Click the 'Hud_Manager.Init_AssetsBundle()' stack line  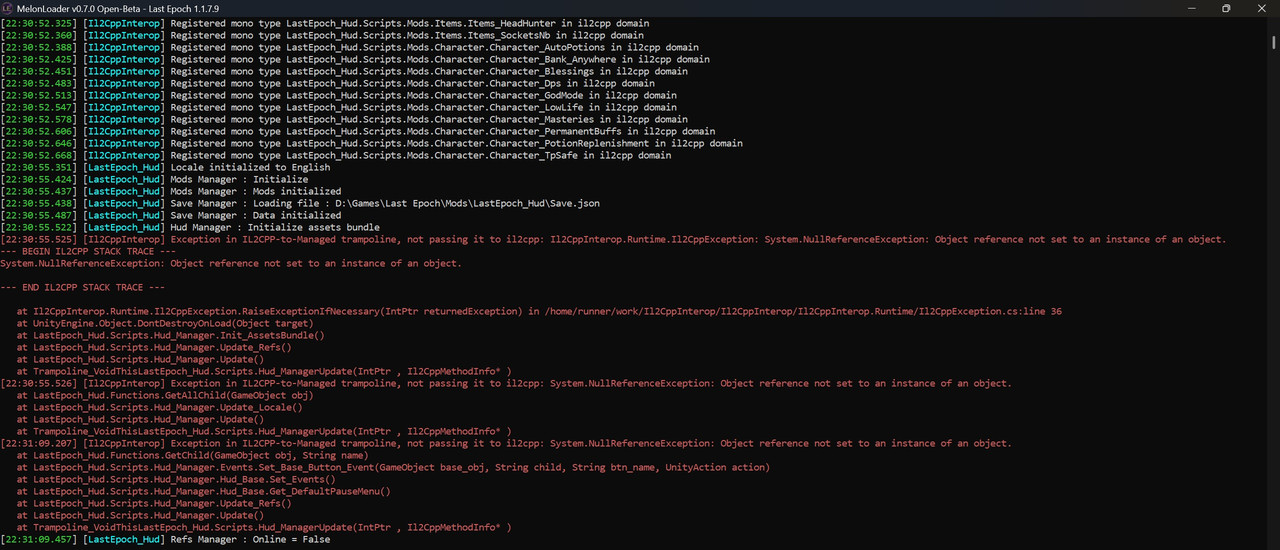click(x=170, y=335)
